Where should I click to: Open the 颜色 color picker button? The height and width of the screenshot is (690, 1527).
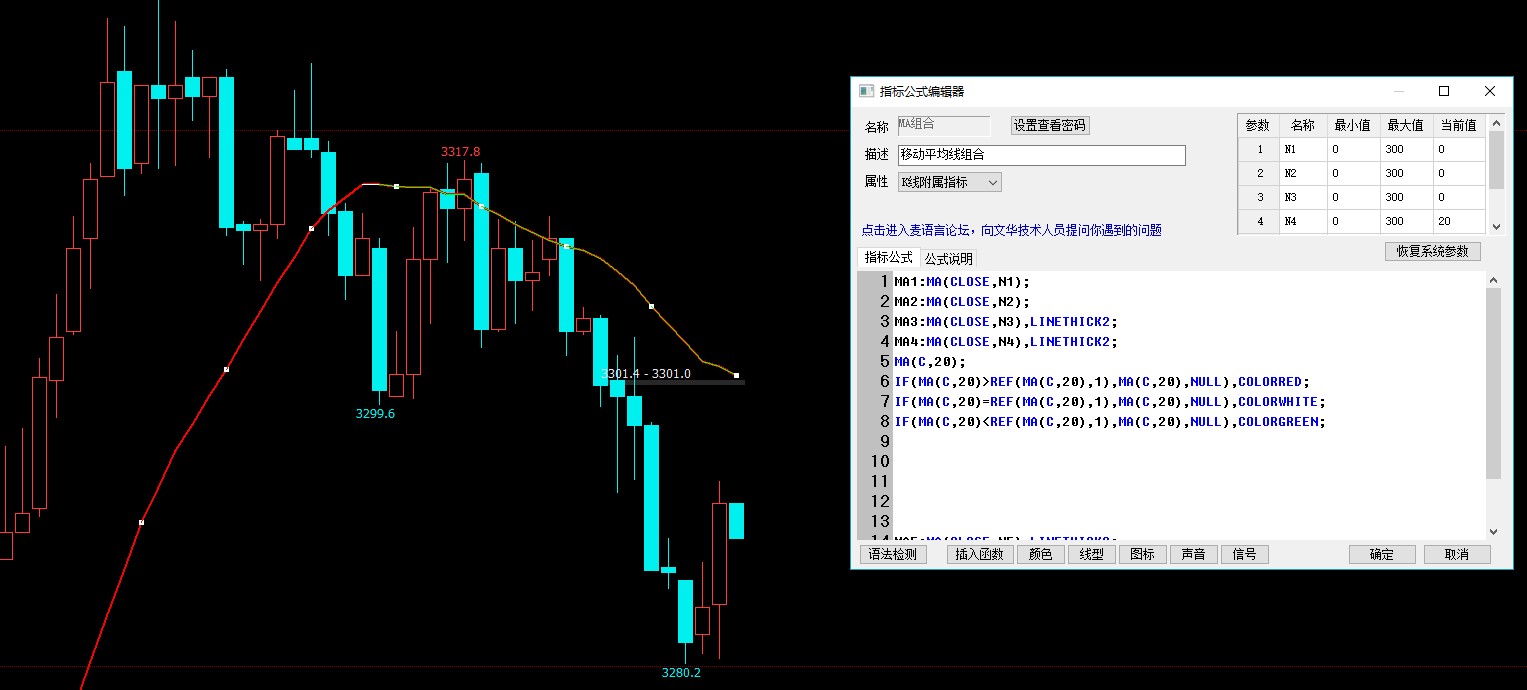click(x=1040, y=554)
